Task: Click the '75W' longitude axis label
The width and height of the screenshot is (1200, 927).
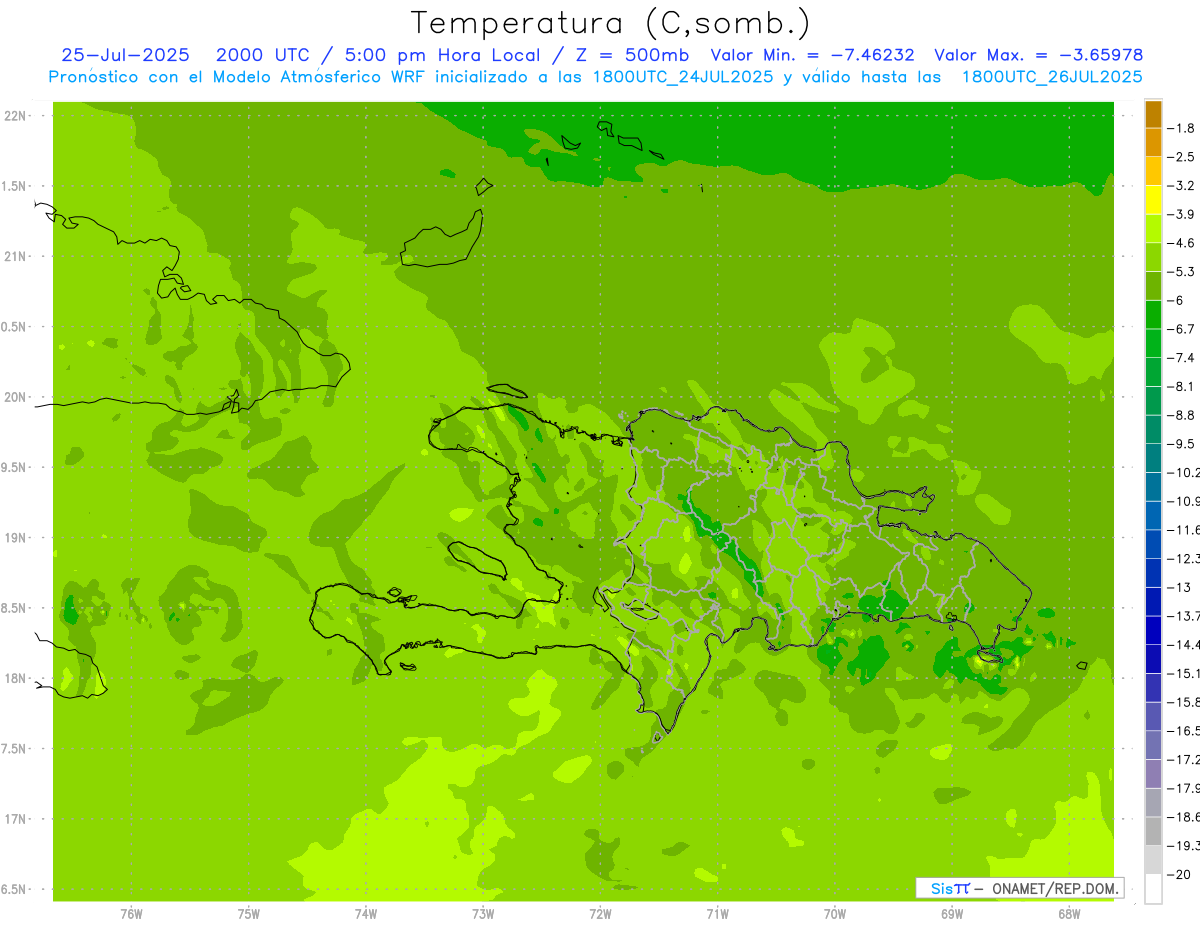Action: click(248, 914)
